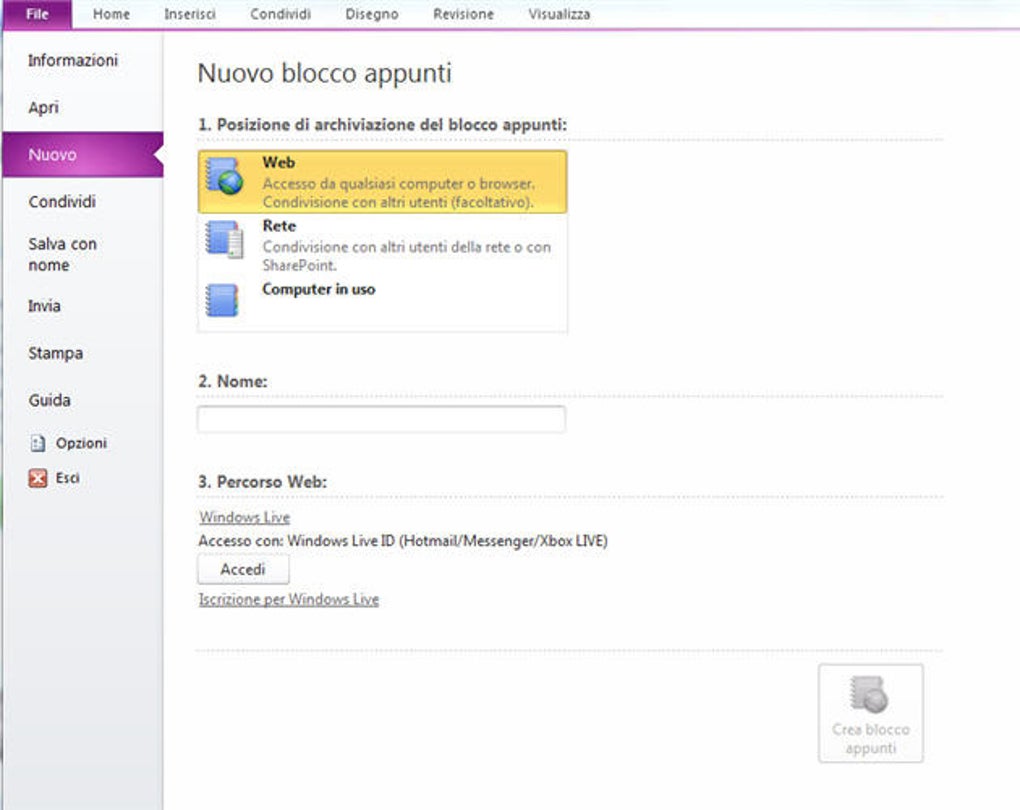Viewport: 1020px width, 810px height.
Task: Open Iscrizione per Windows Live link
Action: [x=289, y=599]
